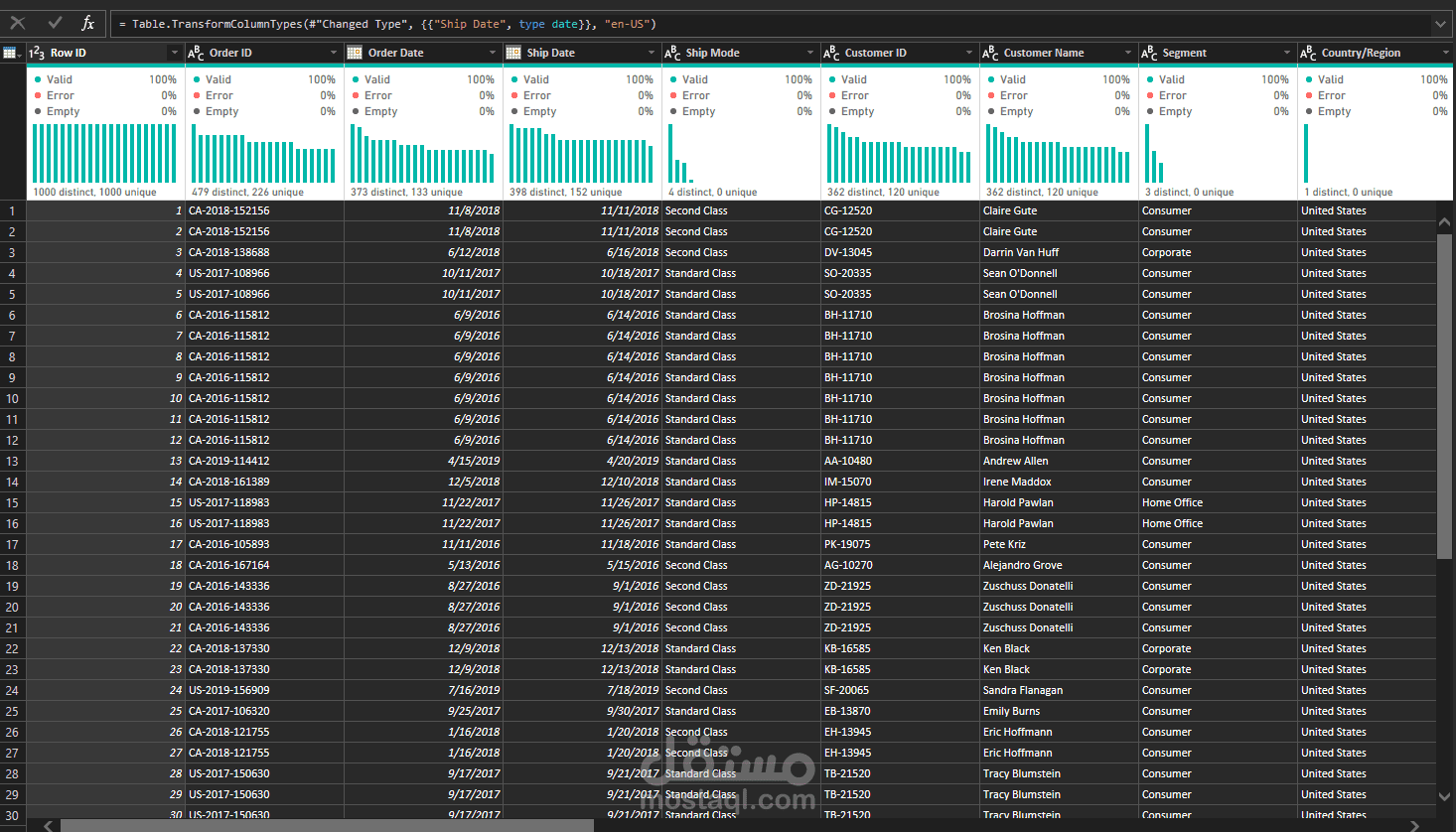
Task: Select customer name Sandra Flanagan
Action: [1059, 690]
